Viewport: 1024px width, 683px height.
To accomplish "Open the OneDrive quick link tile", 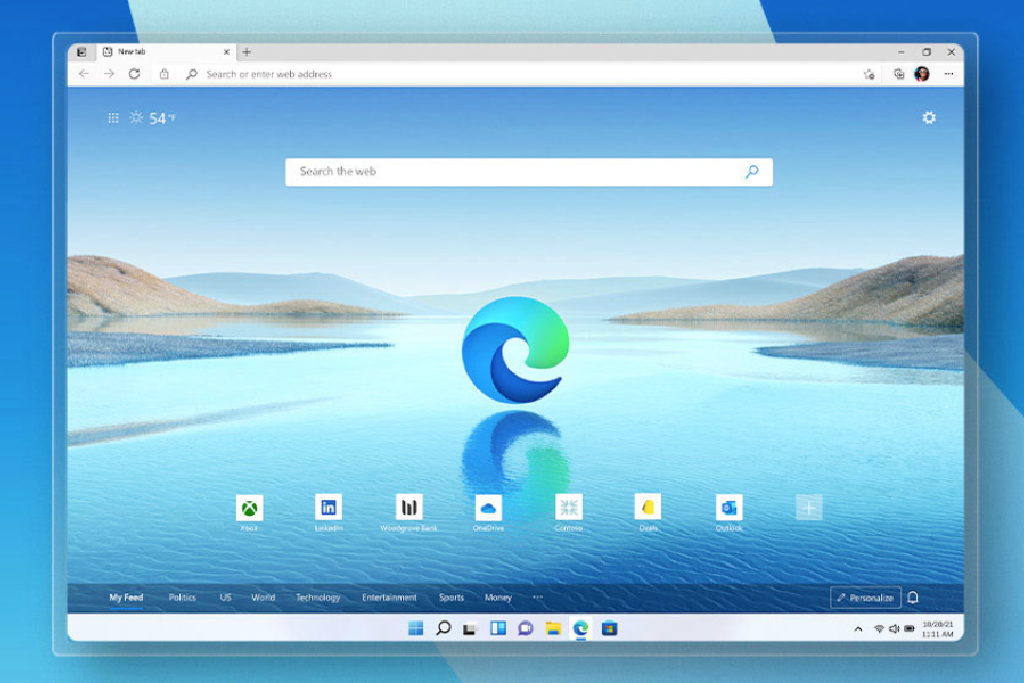I will tap(488, 507).
